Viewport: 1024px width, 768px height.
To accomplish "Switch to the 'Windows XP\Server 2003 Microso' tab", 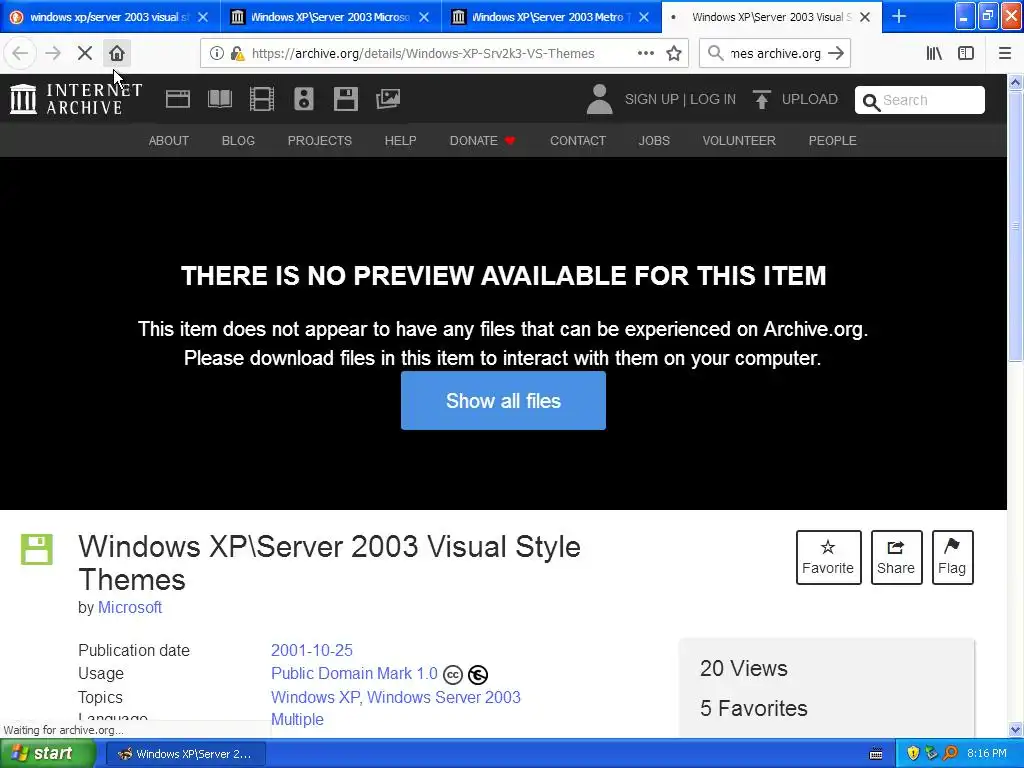I will coord(330,17).
